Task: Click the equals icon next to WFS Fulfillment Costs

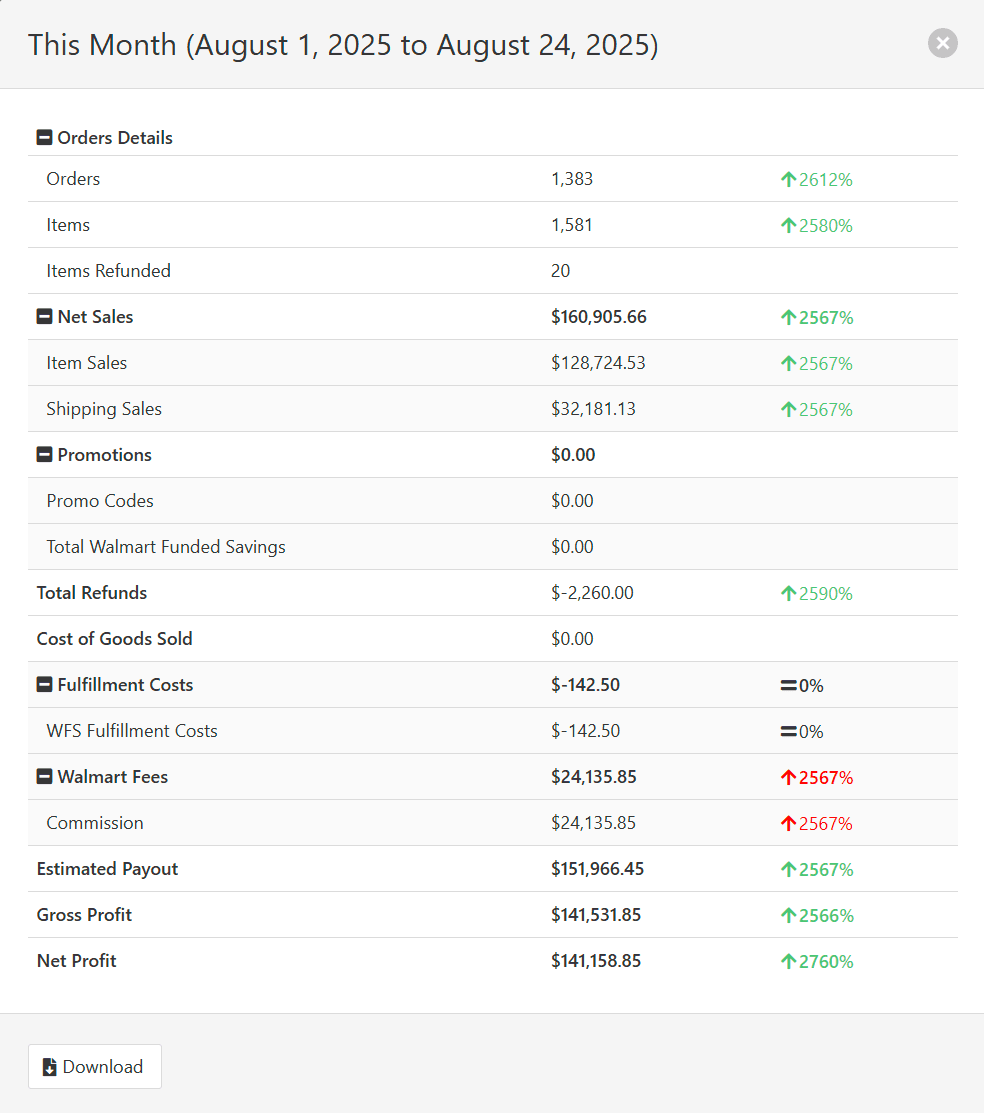Action: pyautogui.click(x=790, y=731)
